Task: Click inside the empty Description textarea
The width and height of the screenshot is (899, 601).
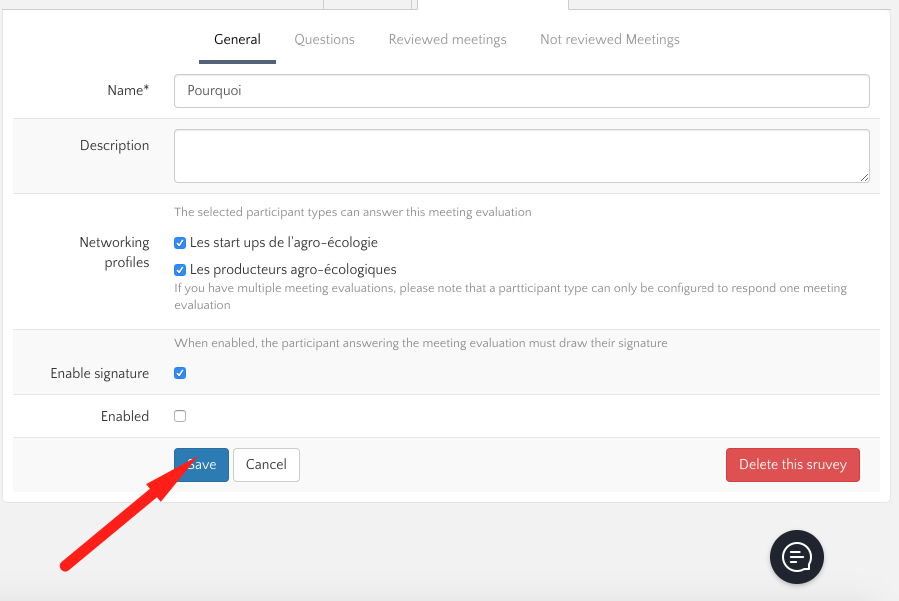Action: (x=521, y=155)
